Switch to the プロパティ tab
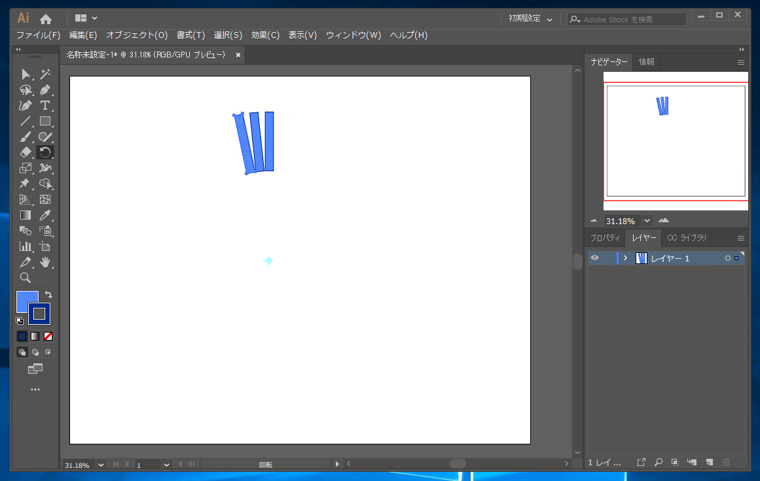The height and width of the screenshot is (481, 760). [605, 238]
